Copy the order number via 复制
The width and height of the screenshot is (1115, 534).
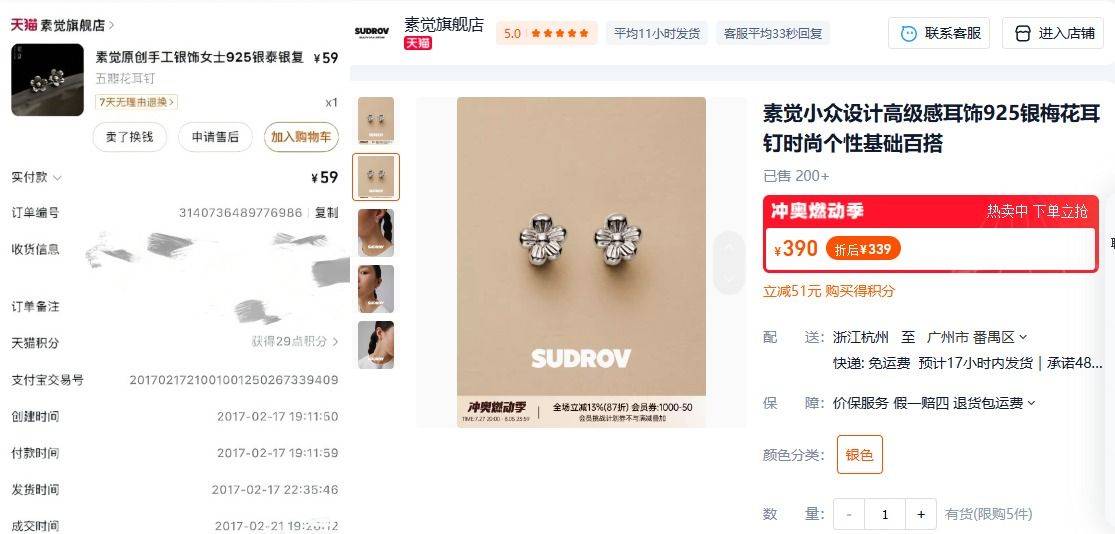tap(326, 213)
